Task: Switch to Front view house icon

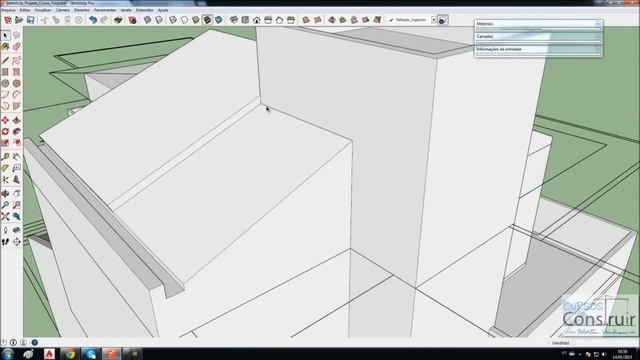Action: click(x=257, y=20)
